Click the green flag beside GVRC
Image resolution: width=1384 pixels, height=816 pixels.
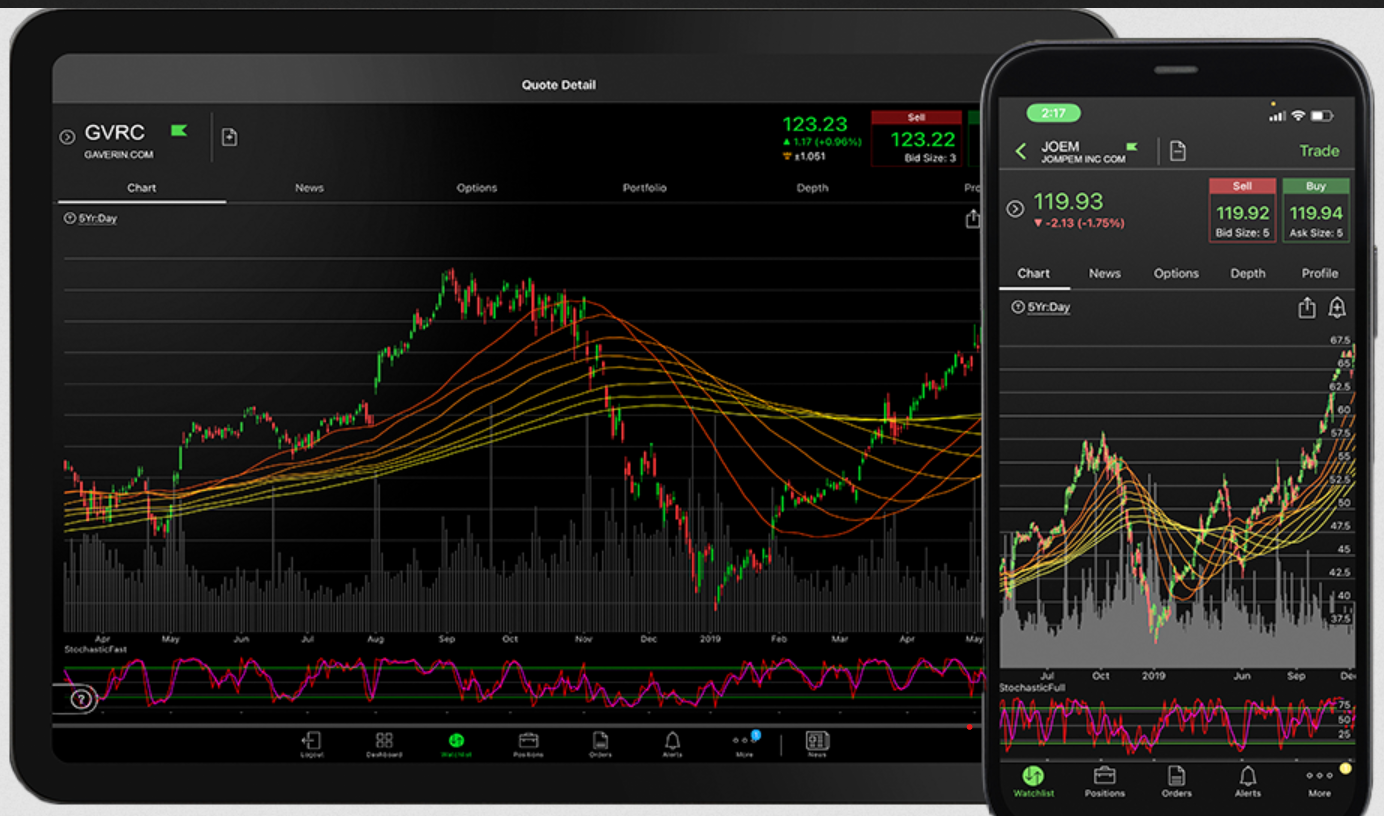coord(179,130)
